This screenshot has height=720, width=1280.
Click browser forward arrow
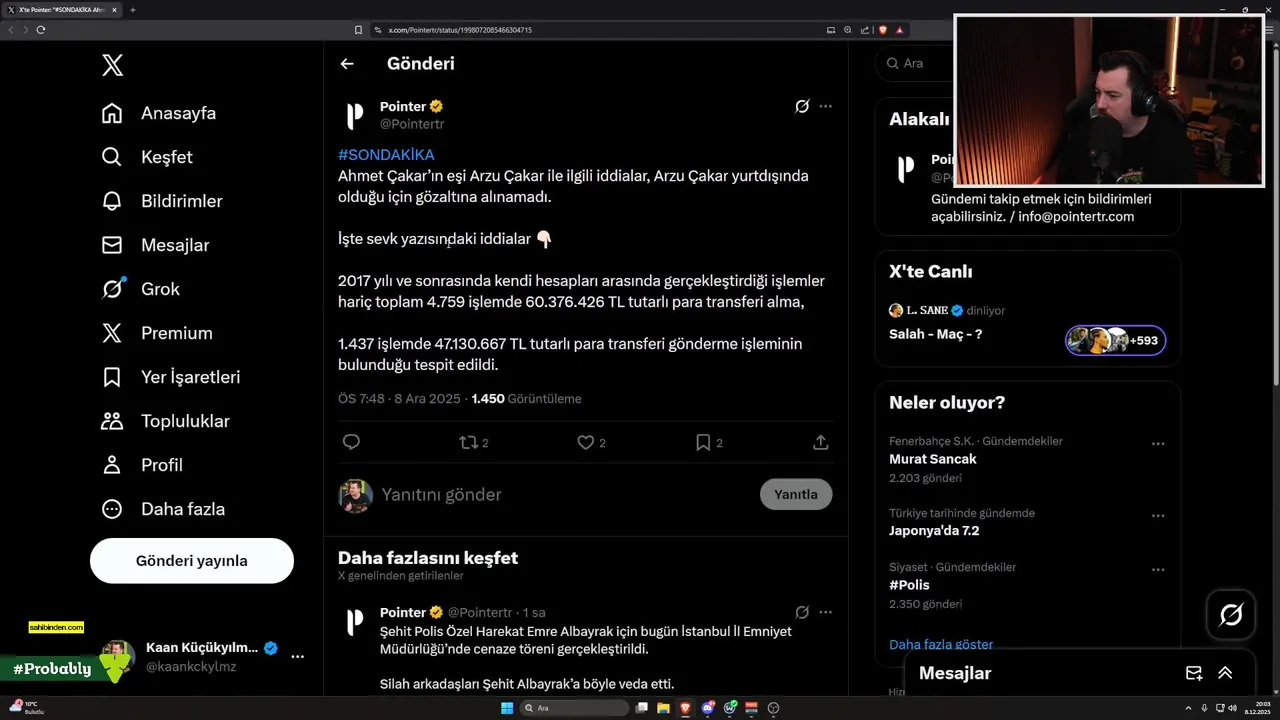(26, 30)
